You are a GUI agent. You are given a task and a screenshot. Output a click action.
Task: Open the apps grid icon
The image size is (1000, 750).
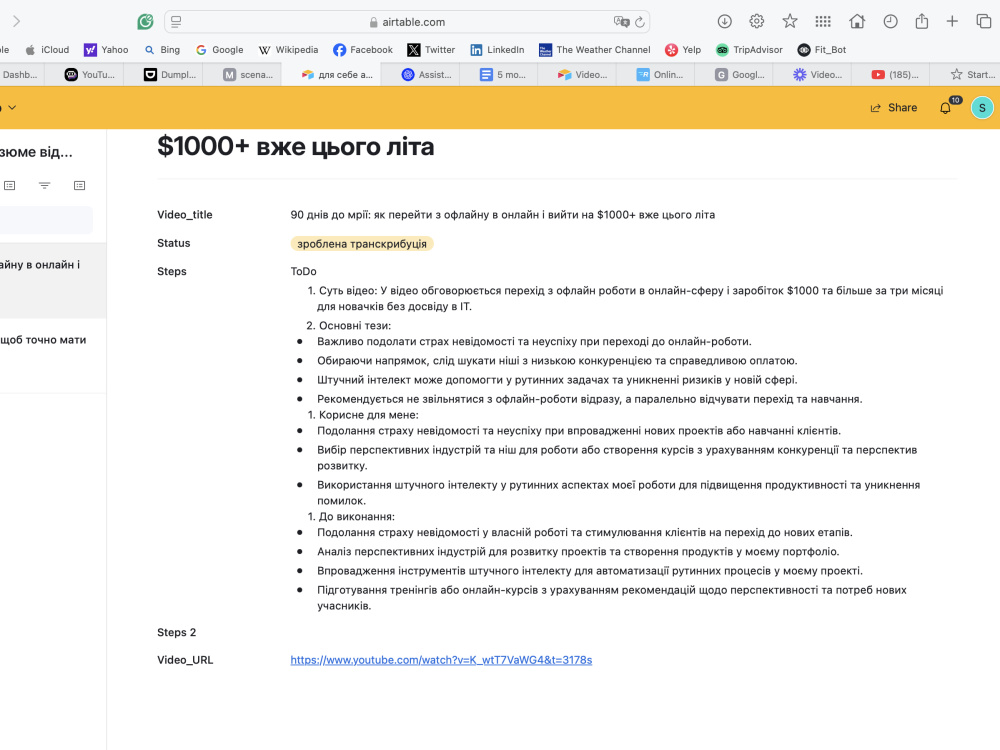(x=823, y=21)
